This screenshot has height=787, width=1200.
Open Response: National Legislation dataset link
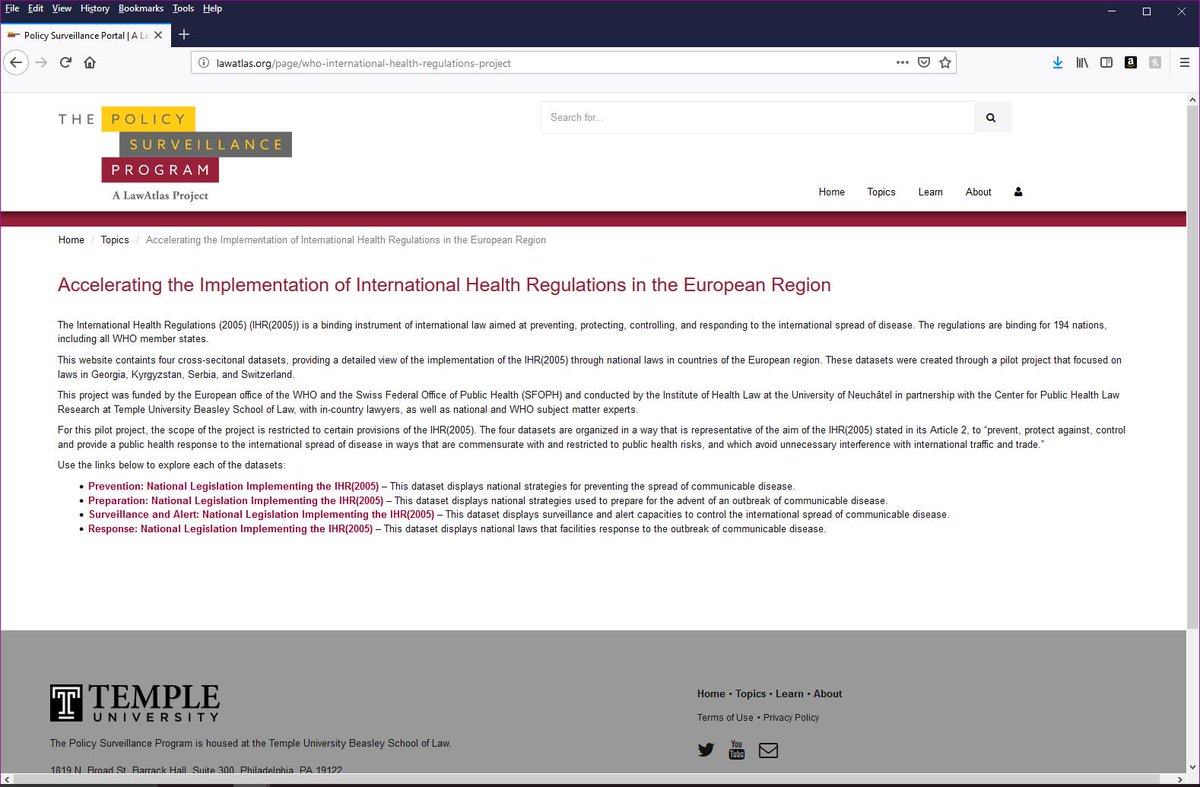(x=230, y=529)
